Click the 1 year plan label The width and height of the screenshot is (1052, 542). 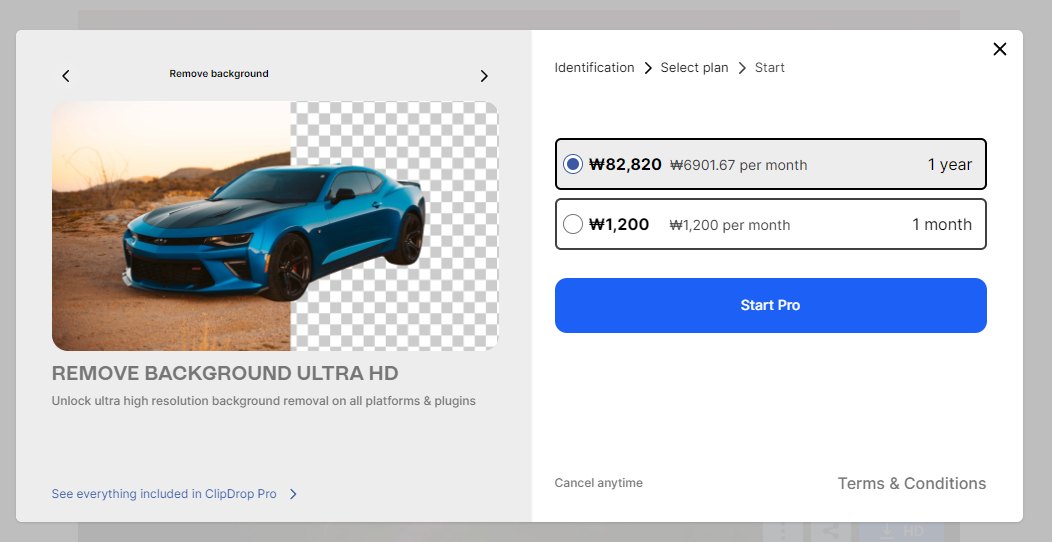949,164
